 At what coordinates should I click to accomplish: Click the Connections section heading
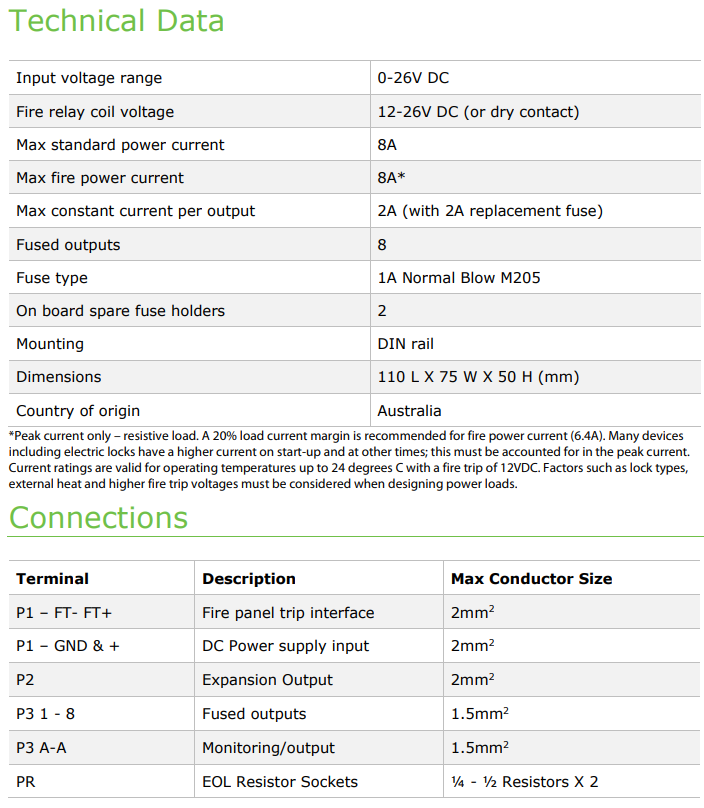(x=98, y=517)
